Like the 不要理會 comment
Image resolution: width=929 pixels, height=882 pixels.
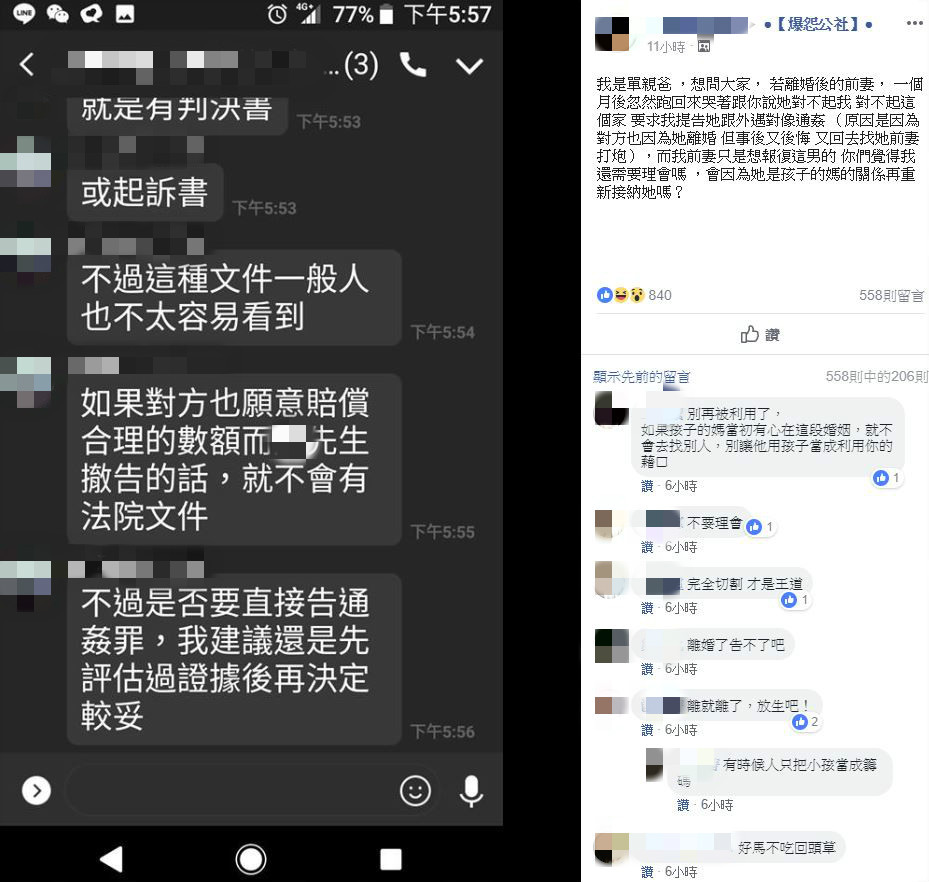coord(647,547)
